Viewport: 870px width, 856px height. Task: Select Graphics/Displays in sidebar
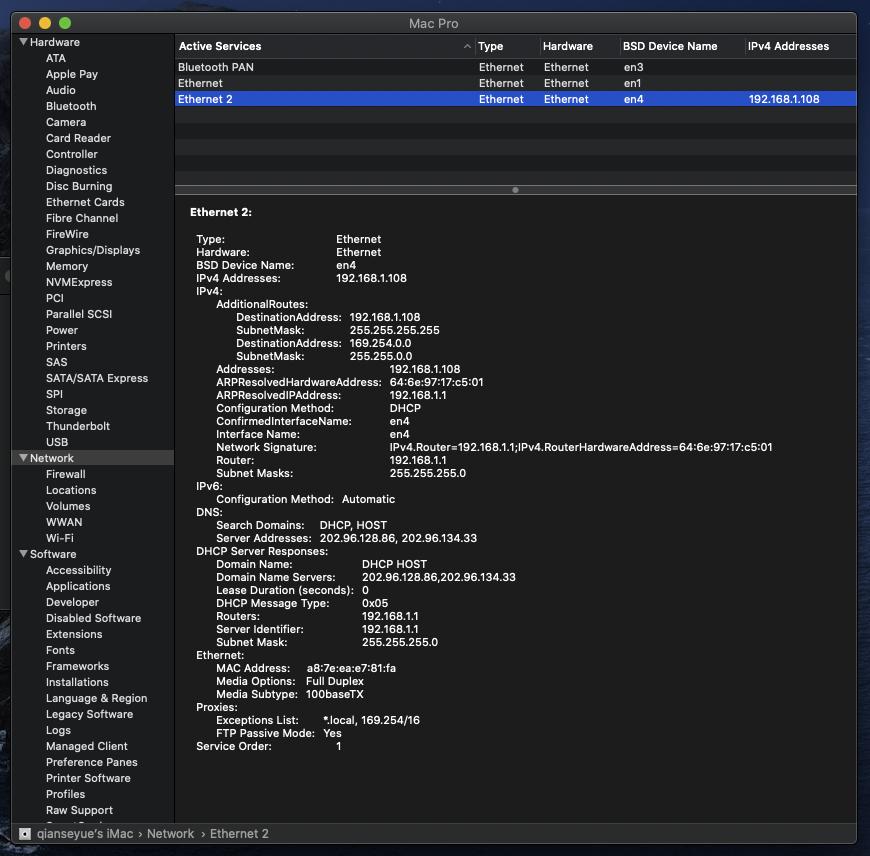(93, 250)
